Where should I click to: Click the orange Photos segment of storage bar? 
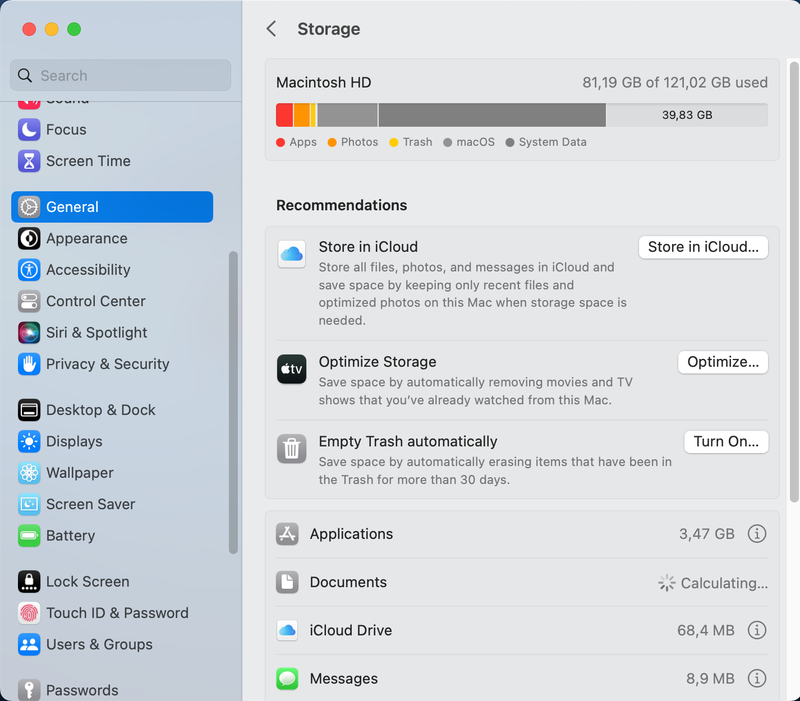(x=302, y=115)
